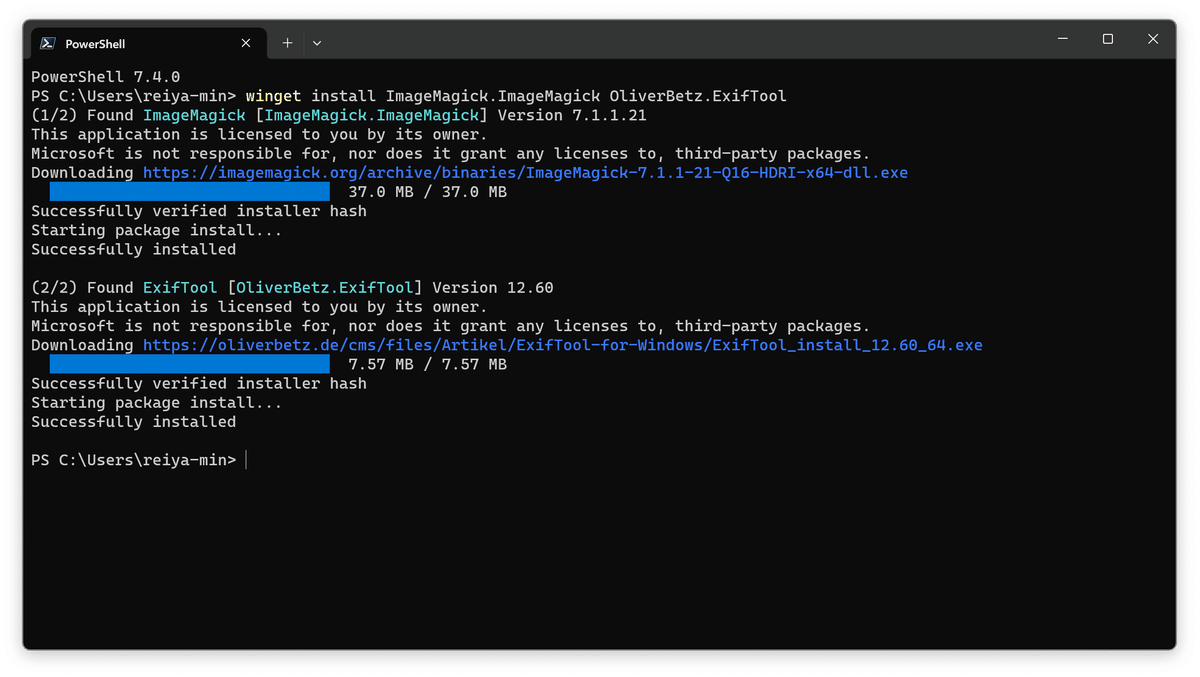
Task: Click the cyan 'ImageMagick' name after Found
Action: click(x=194, y=115)
